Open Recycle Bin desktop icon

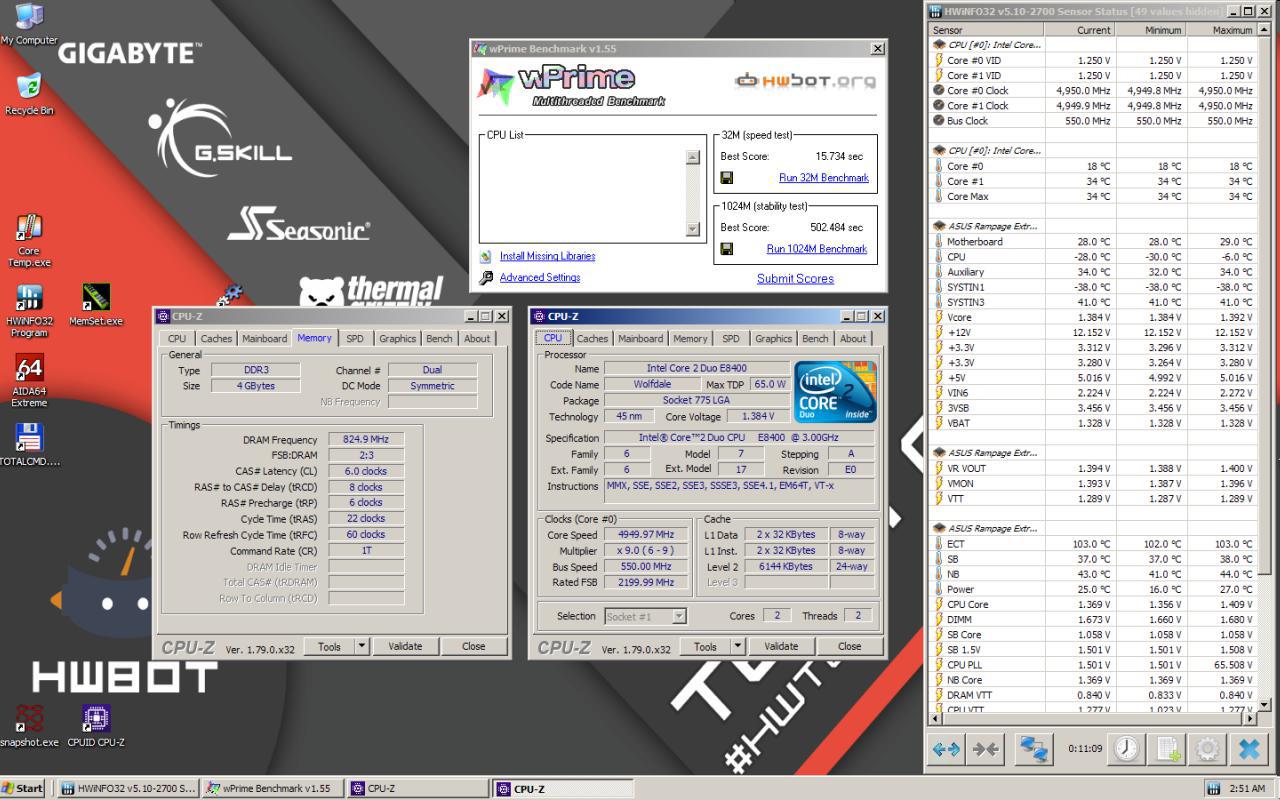coord(29,94)
